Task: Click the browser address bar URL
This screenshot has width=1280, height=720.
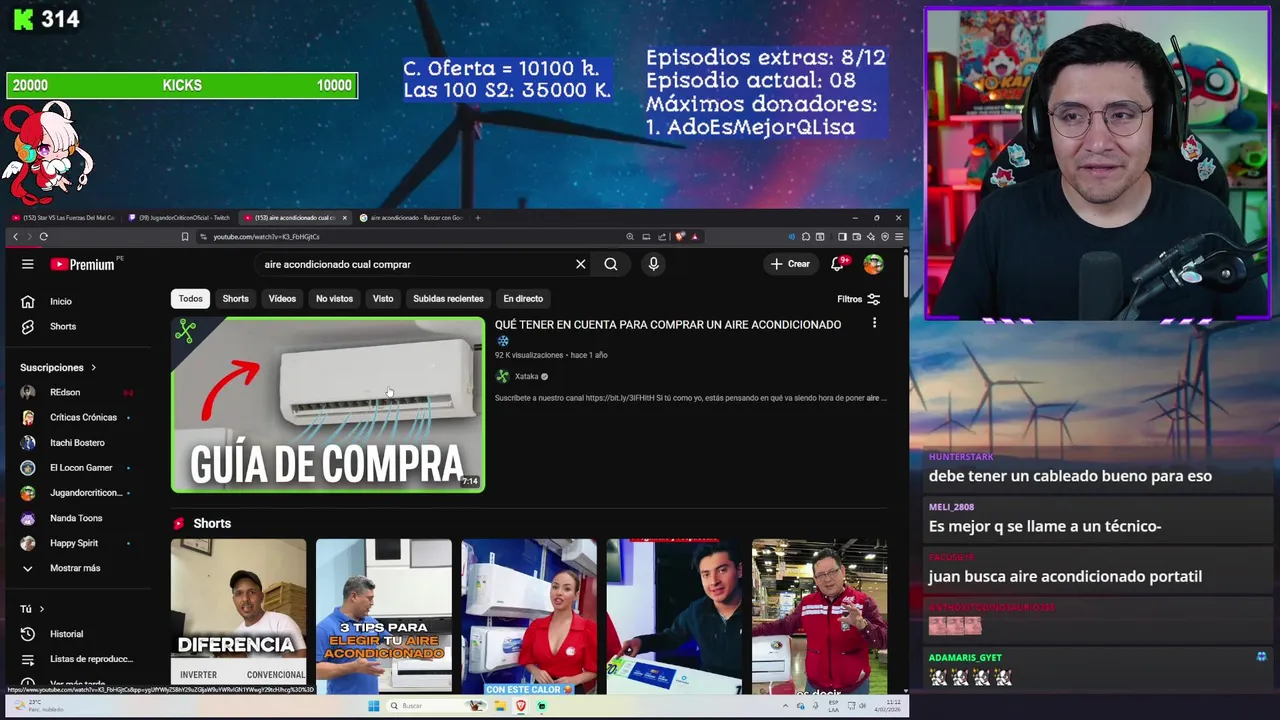Action: point(266,237)
